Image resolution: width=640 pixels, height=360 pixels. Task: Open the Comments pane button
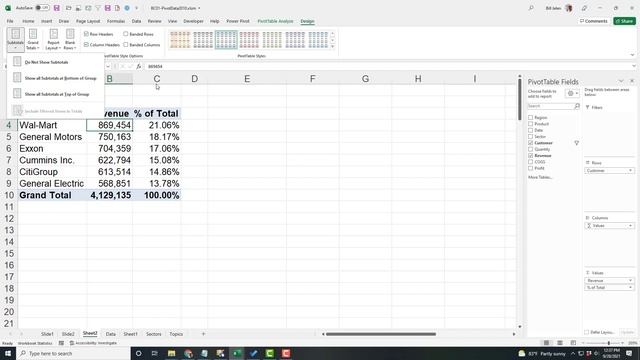point(594,21)
